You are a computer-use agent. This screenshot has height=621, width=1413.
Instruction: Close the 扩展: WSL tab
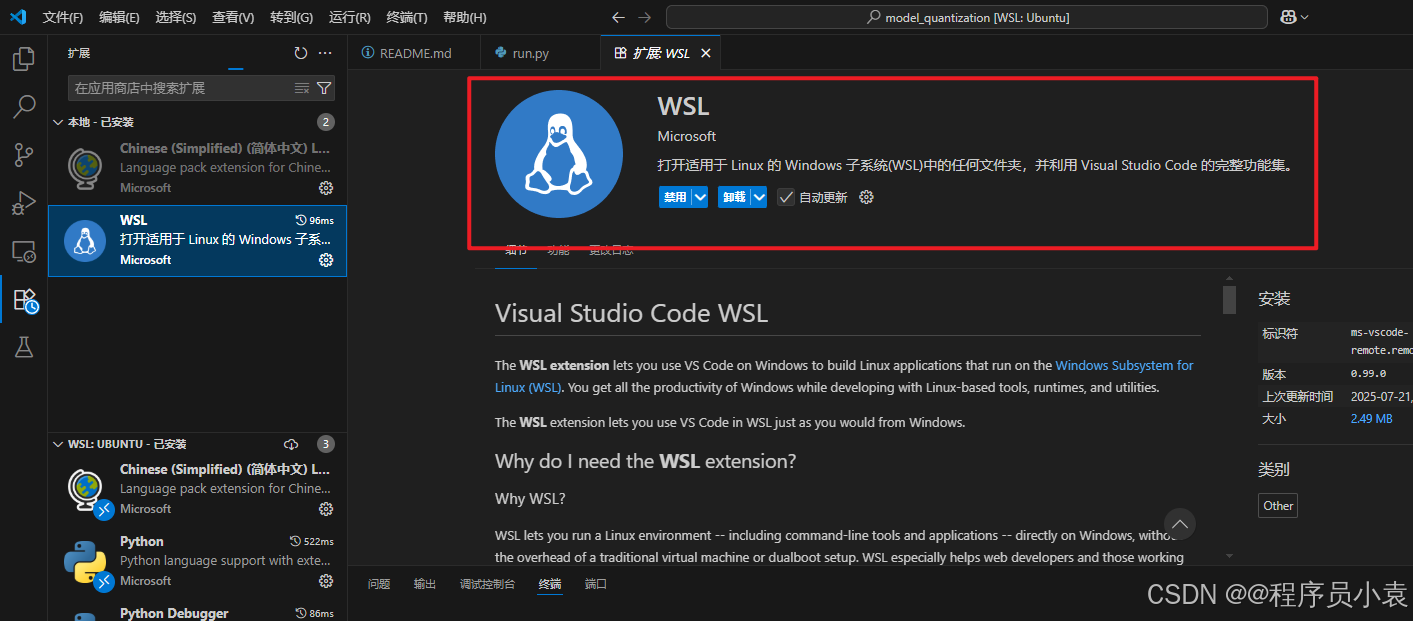point(705,53)
